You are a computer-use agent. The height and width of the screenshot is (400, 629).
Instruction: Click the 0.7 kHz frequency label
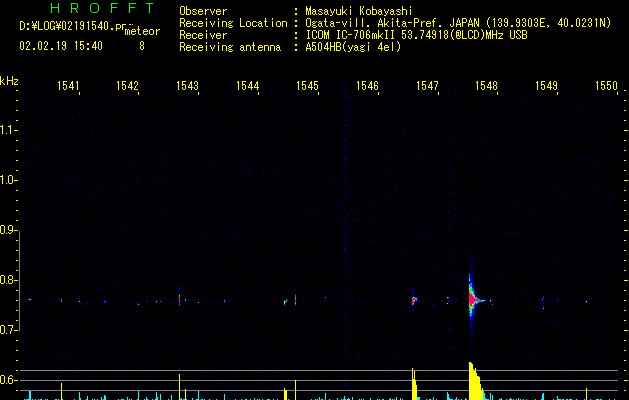tap(8, 330)
